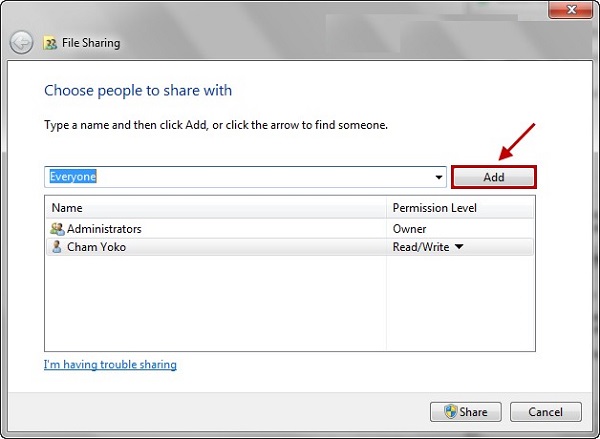Click the Owner permission cell

[x=410, y=229]
